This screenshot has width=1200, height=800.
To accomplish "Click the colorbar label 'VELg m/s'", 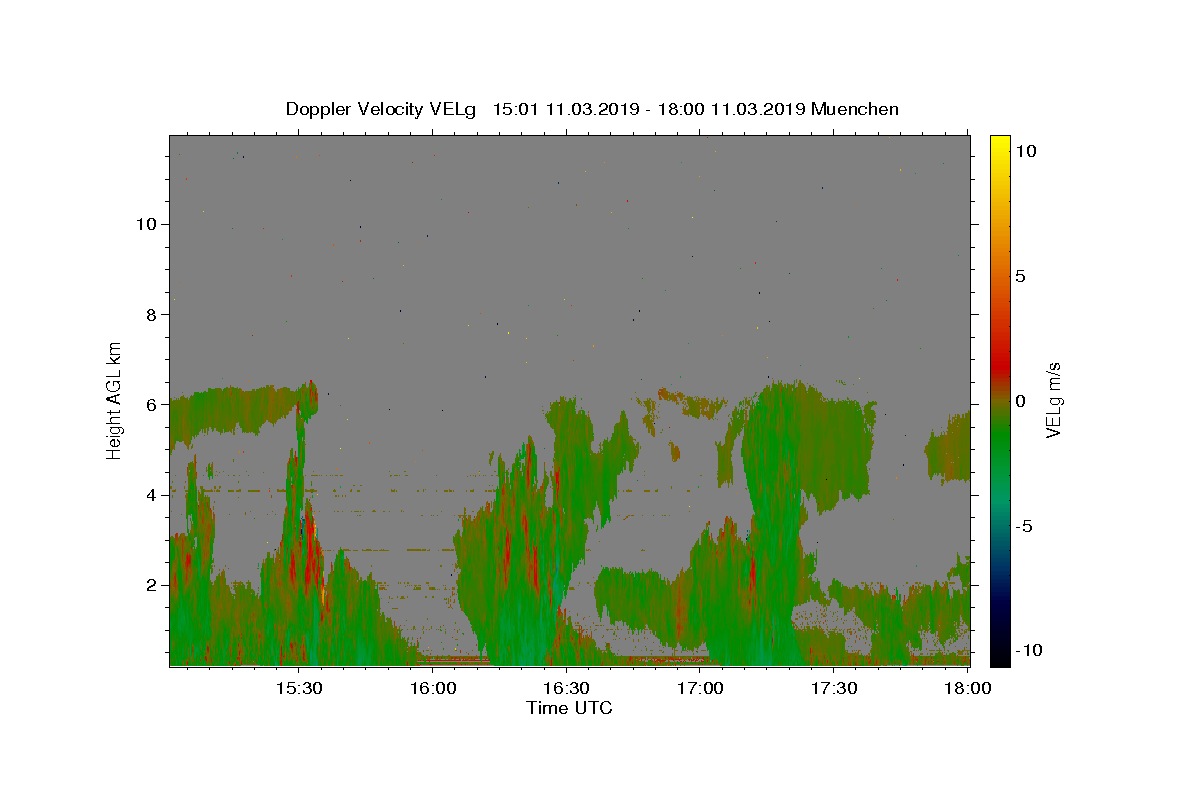I will click(1053, 400).
